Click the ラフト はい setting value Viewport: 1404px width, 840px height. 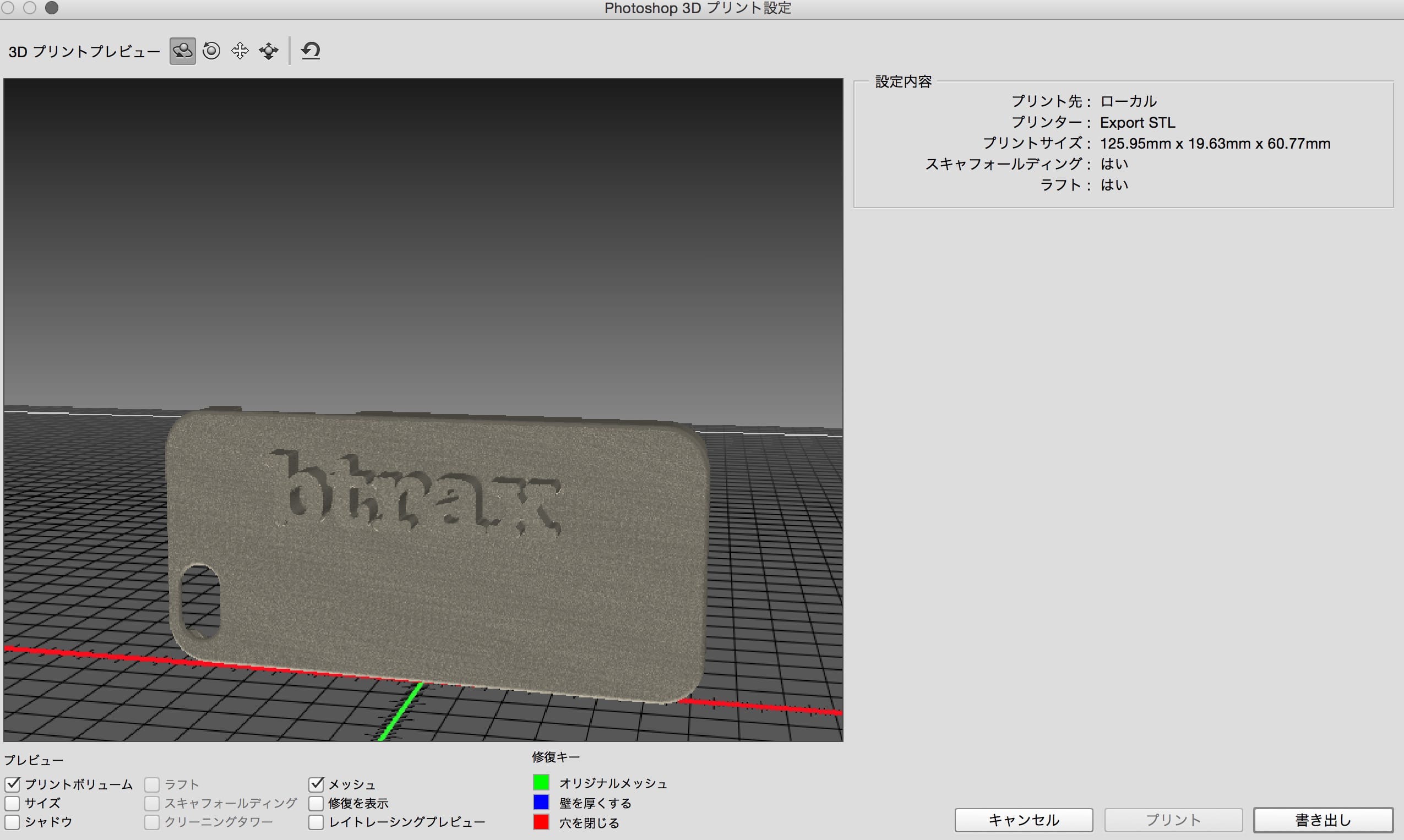[x=1114, y=185]
